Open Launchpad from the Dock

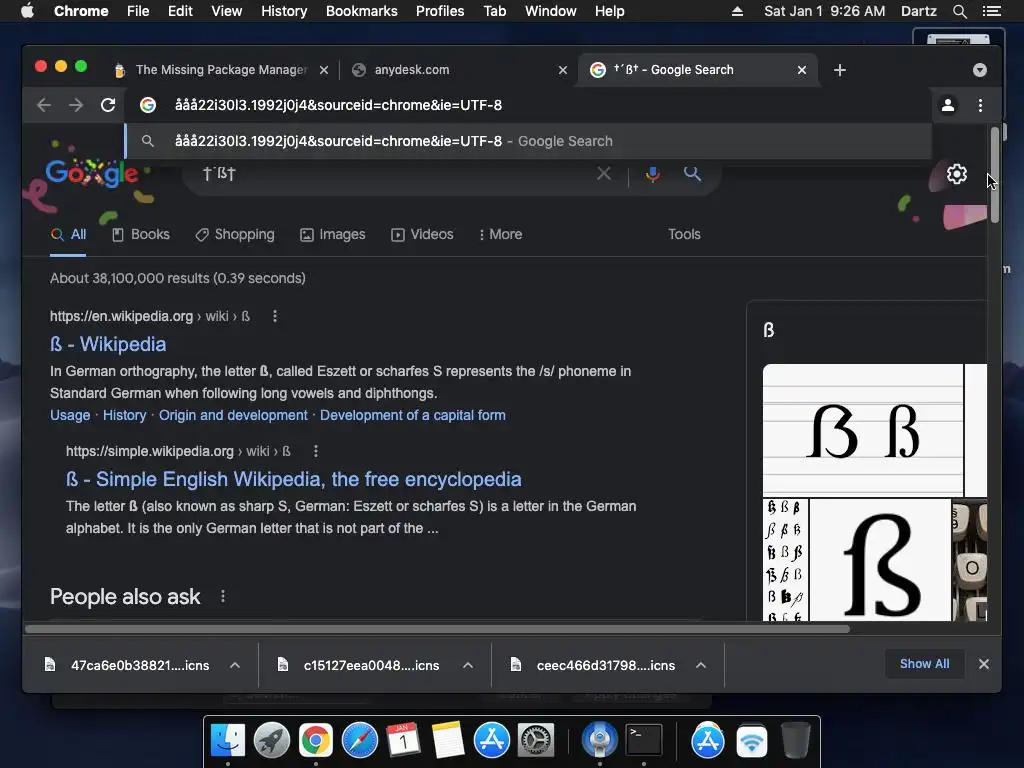click(x=272, y=741)
